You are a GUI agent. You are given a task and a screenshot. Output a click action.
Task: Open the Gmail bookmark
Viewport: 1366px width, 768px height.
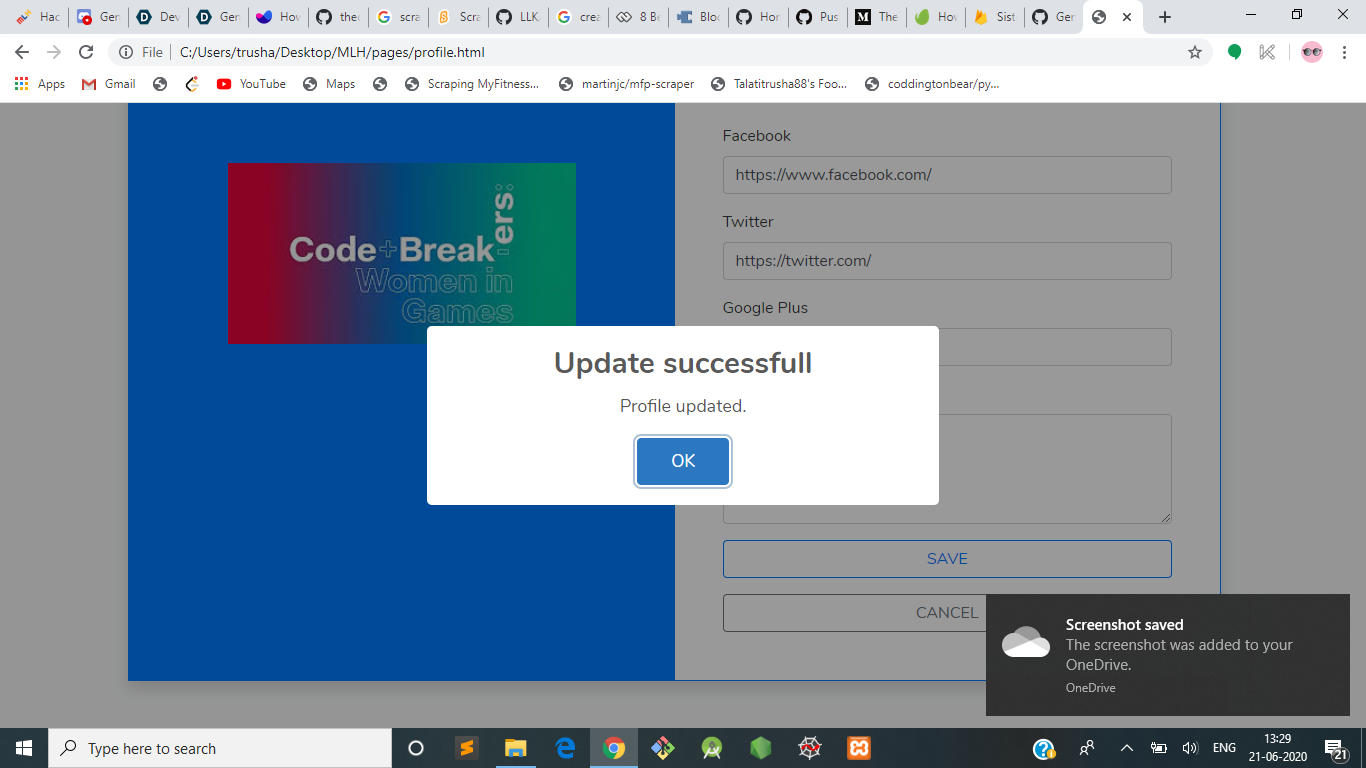tap(109, 84)
